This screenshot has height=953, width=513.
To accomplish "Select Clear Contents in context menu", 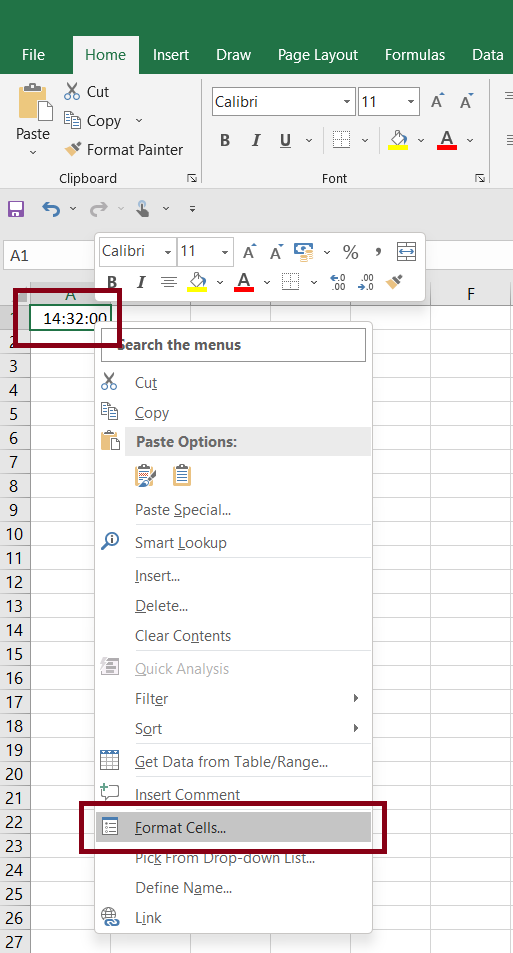I will pos(233,636).
